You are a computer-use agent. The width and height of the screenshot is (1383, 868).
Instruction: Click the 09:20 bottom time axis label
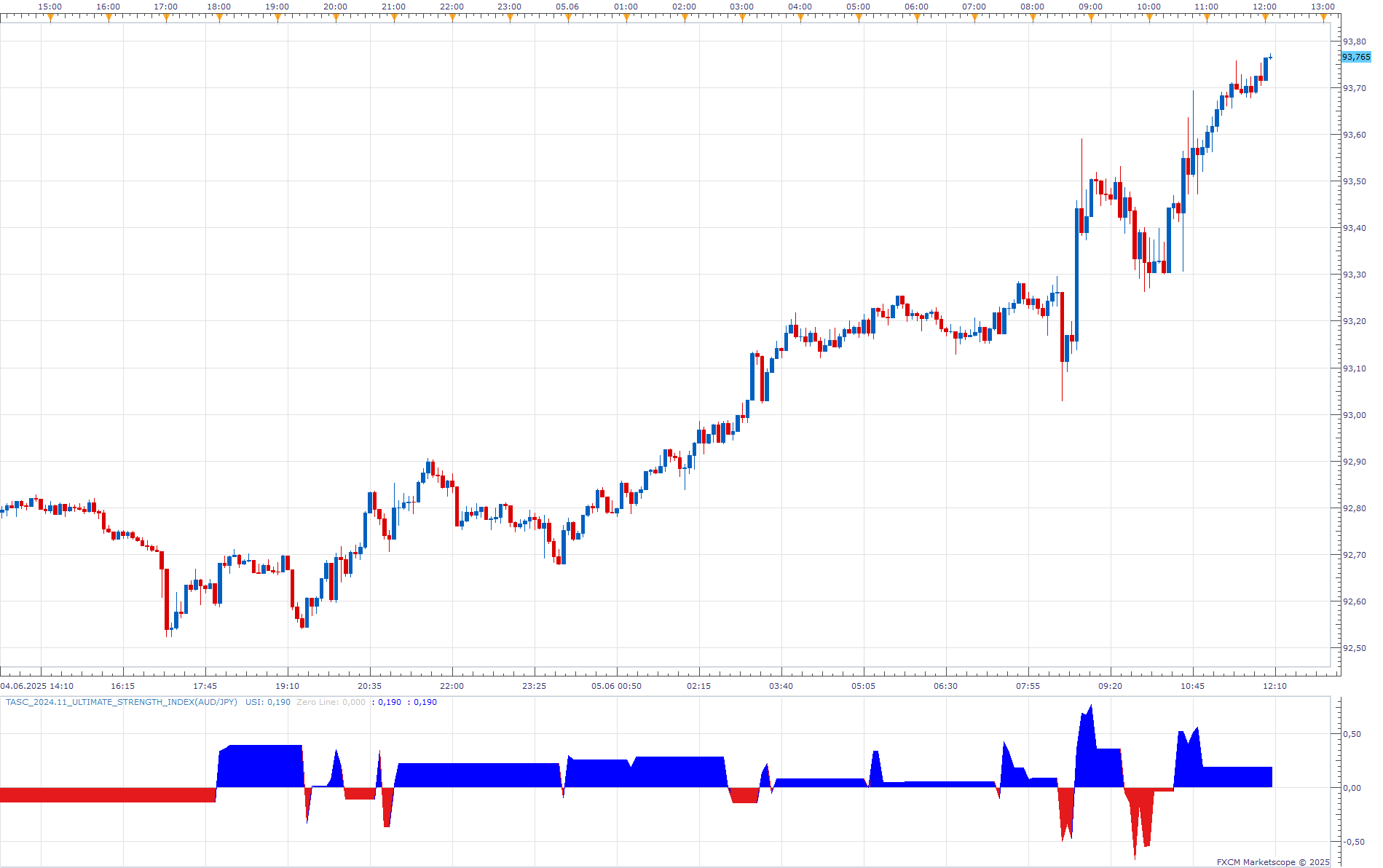coord(1110,686)
